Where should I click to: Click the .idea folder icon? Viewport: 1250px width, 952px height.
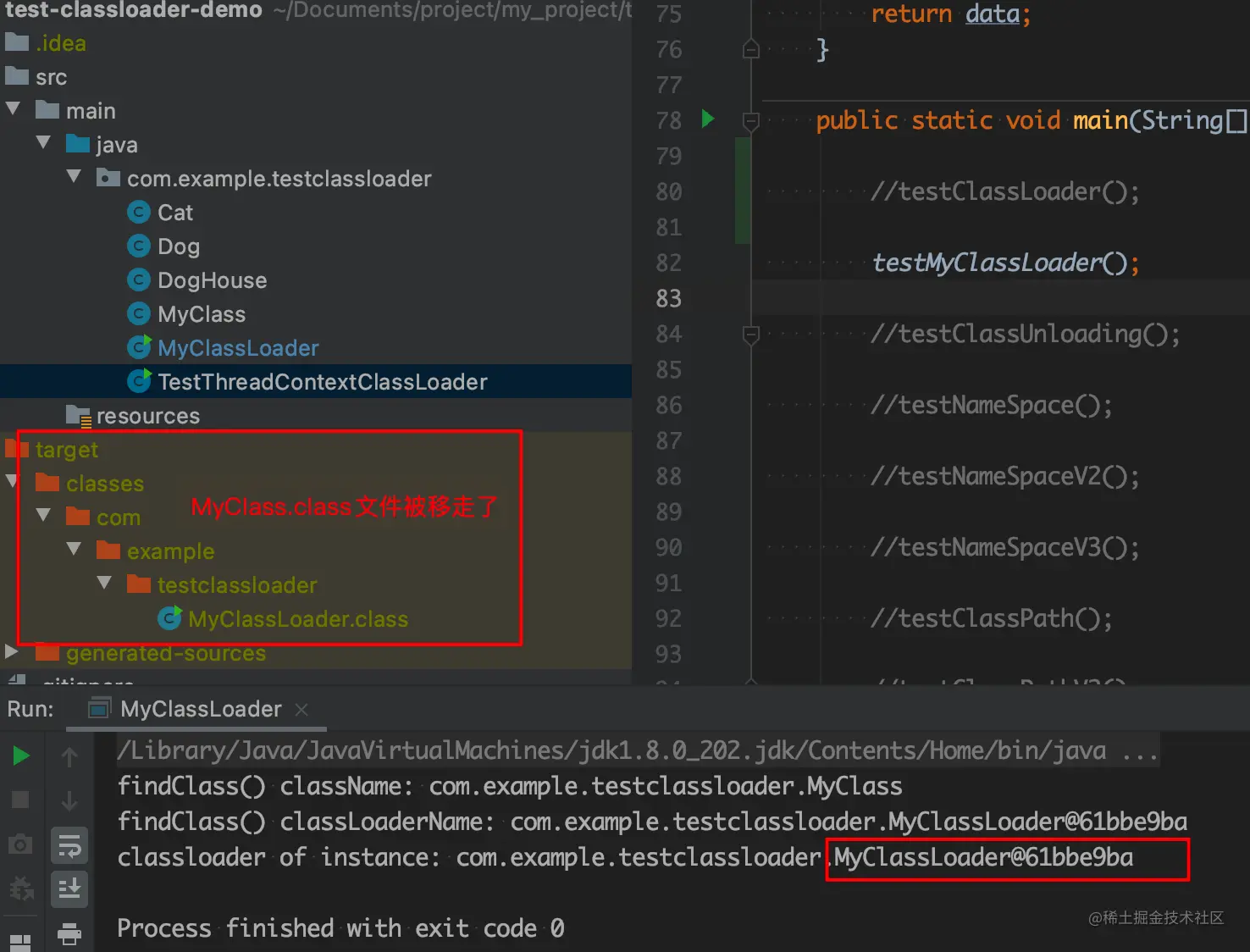coord(17,42)
